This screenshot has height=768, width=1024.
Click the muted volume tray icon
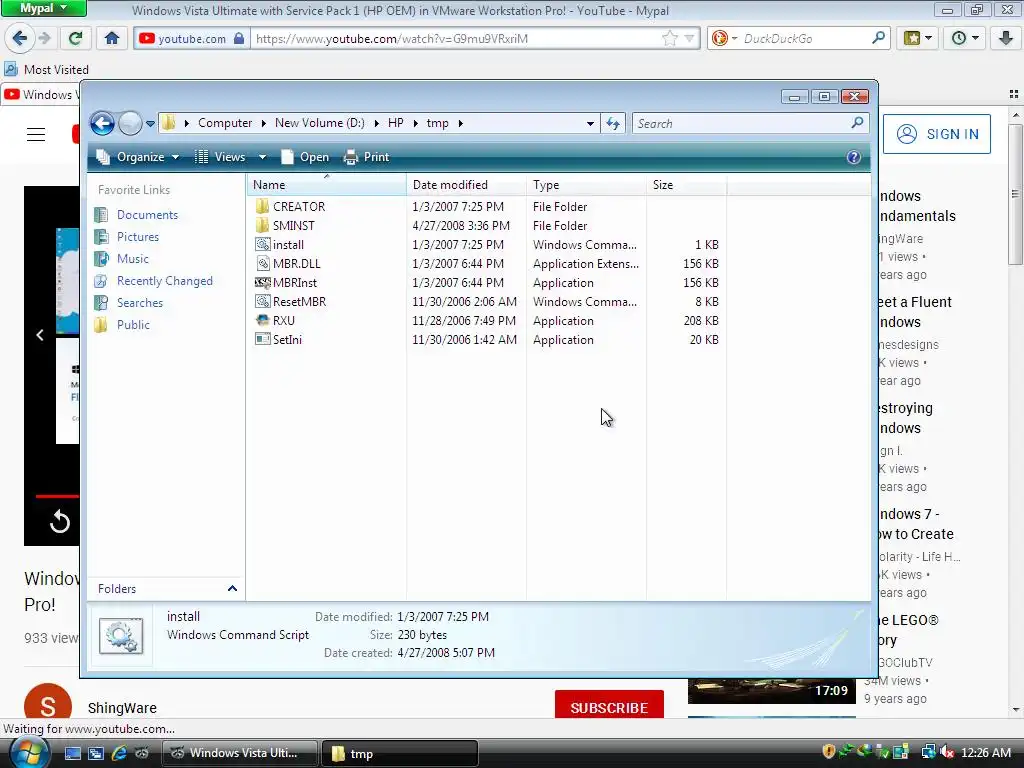tap(947, 752)
